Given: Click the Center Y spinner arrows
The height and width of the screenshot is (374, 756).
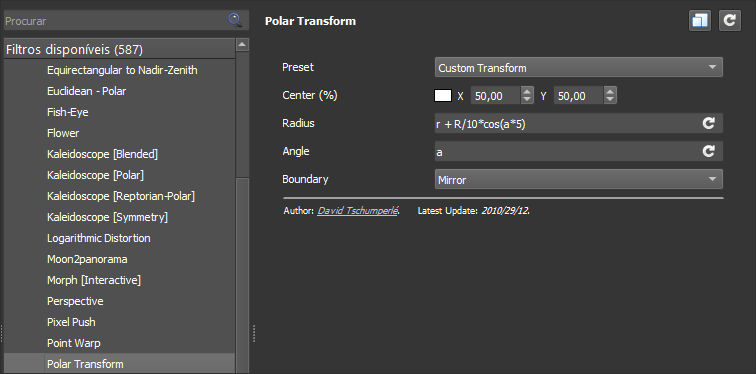Looking at the screenshot, I should [x=610, y=95].
